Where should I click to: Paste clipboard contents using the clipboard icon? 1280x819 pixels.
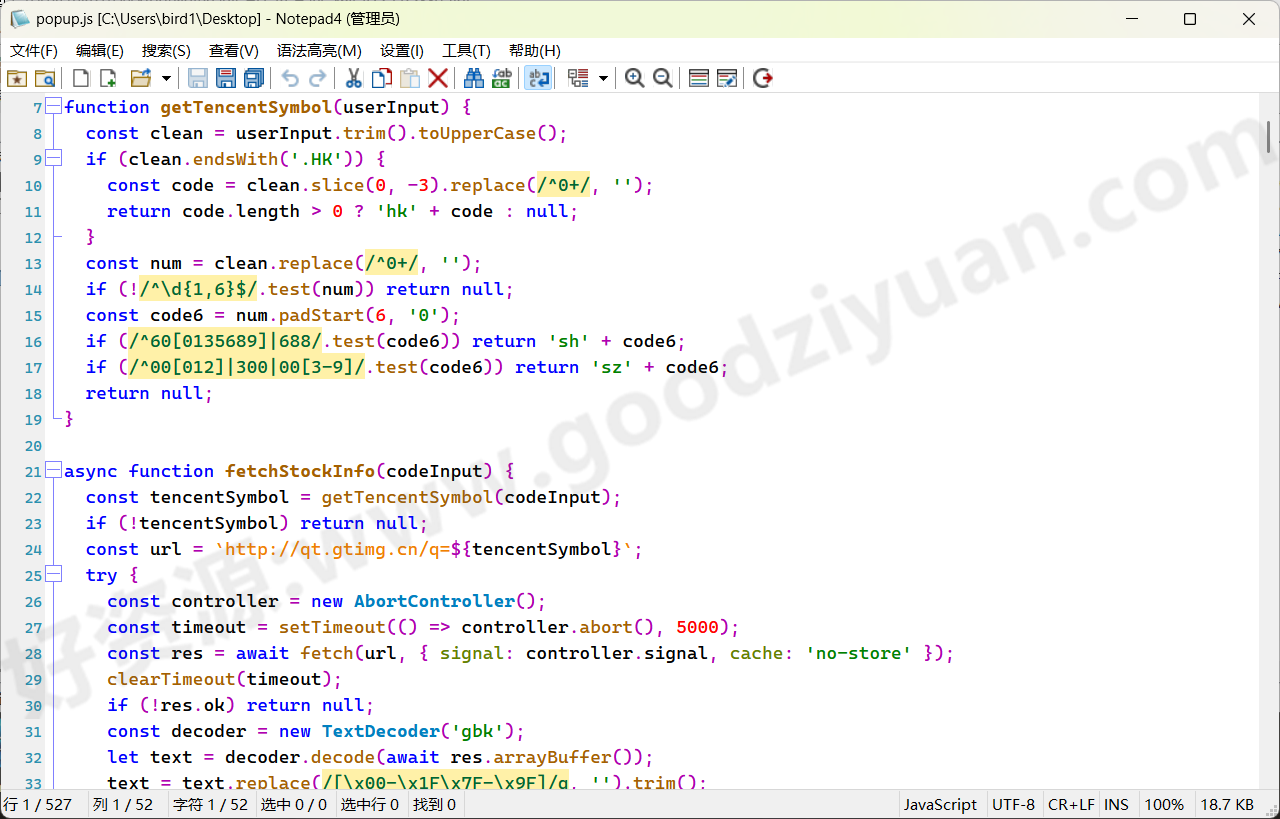[x=410, y=78]
